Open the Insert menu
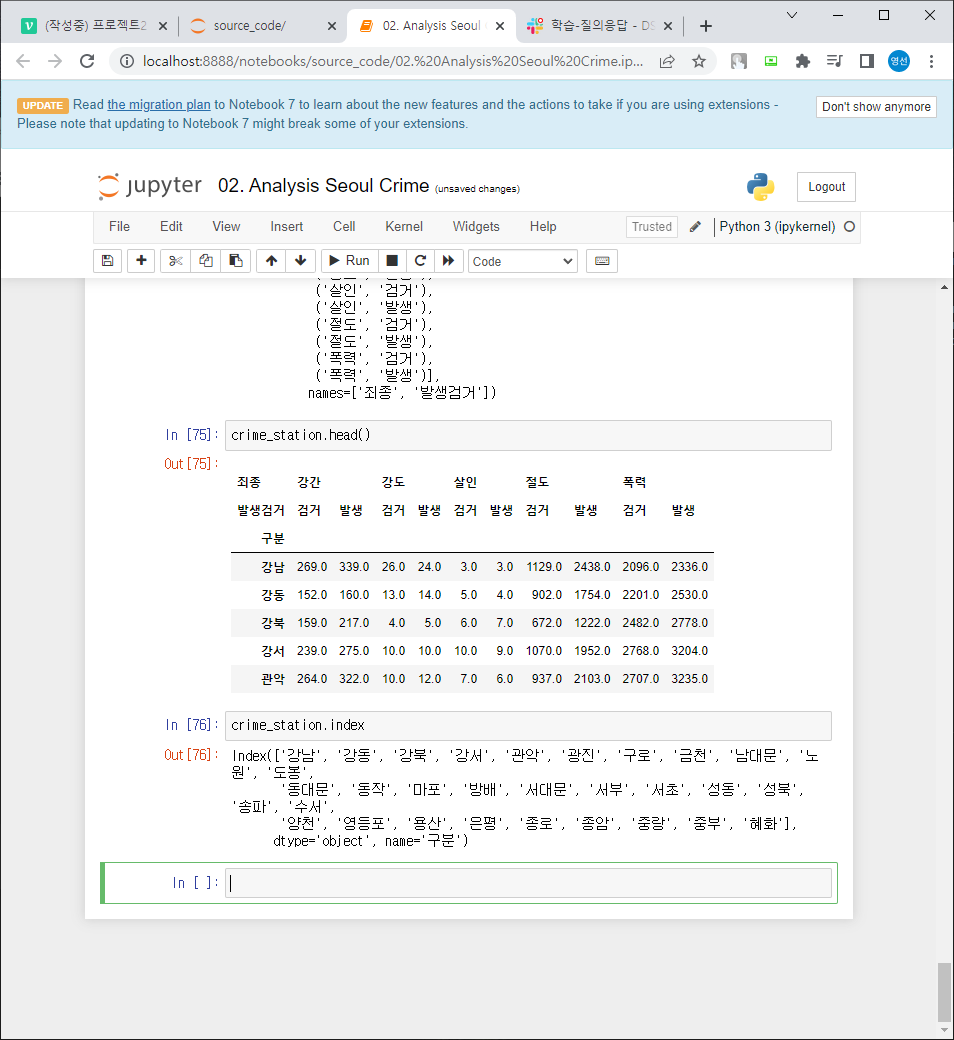This screenshot has height=1040, width=954. 287,227
